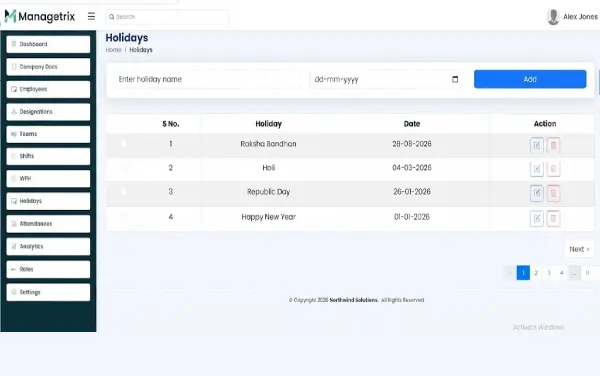Viewport: 600px width, 376px height.
Task: Open Teams in the sidebar
Action: tap(48, 134)
